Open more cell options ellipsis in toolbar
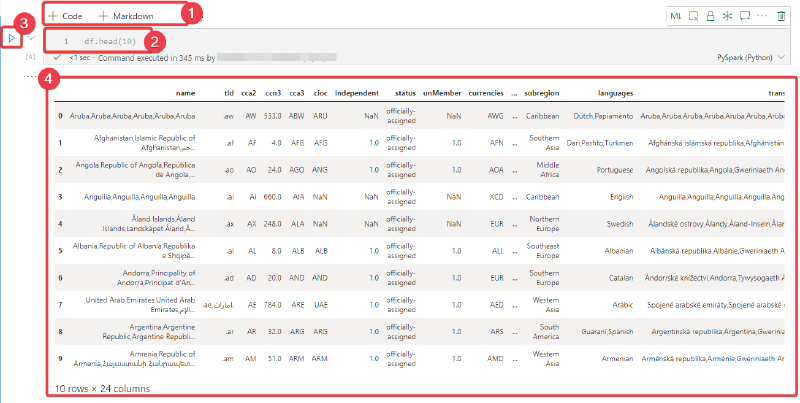Image resolution: width=800 pixels, height=403 pixels. (762, 16)
